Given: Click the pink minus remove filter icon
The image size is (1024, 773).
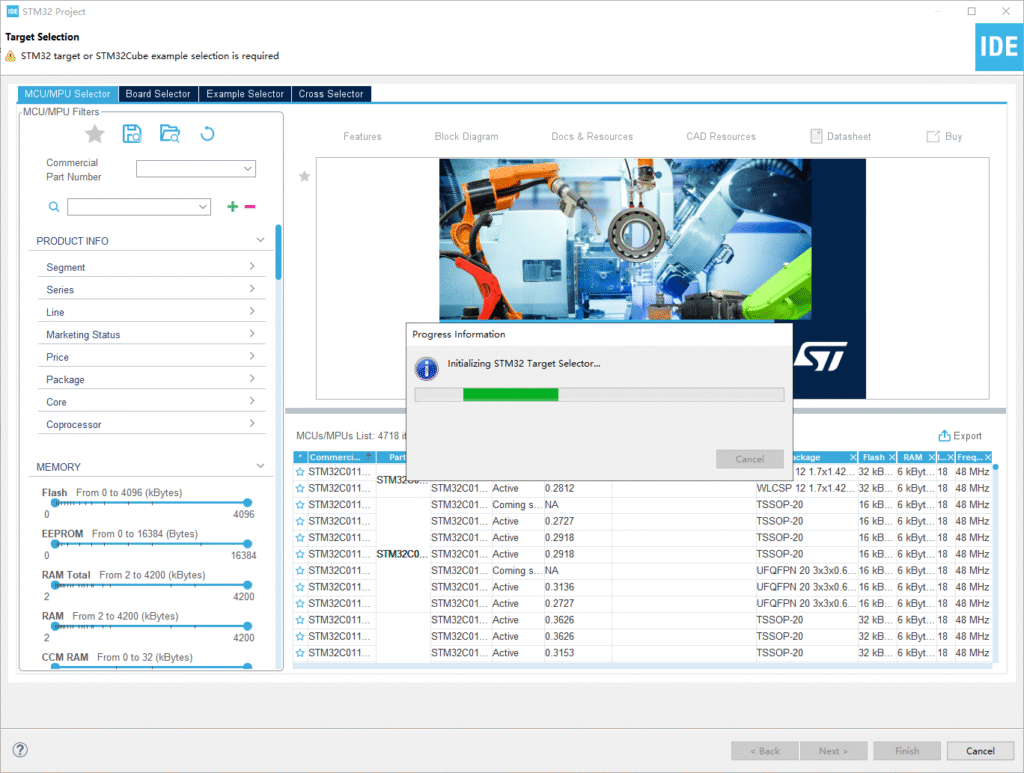Looking at the screenshot, I should coord(249,206).
